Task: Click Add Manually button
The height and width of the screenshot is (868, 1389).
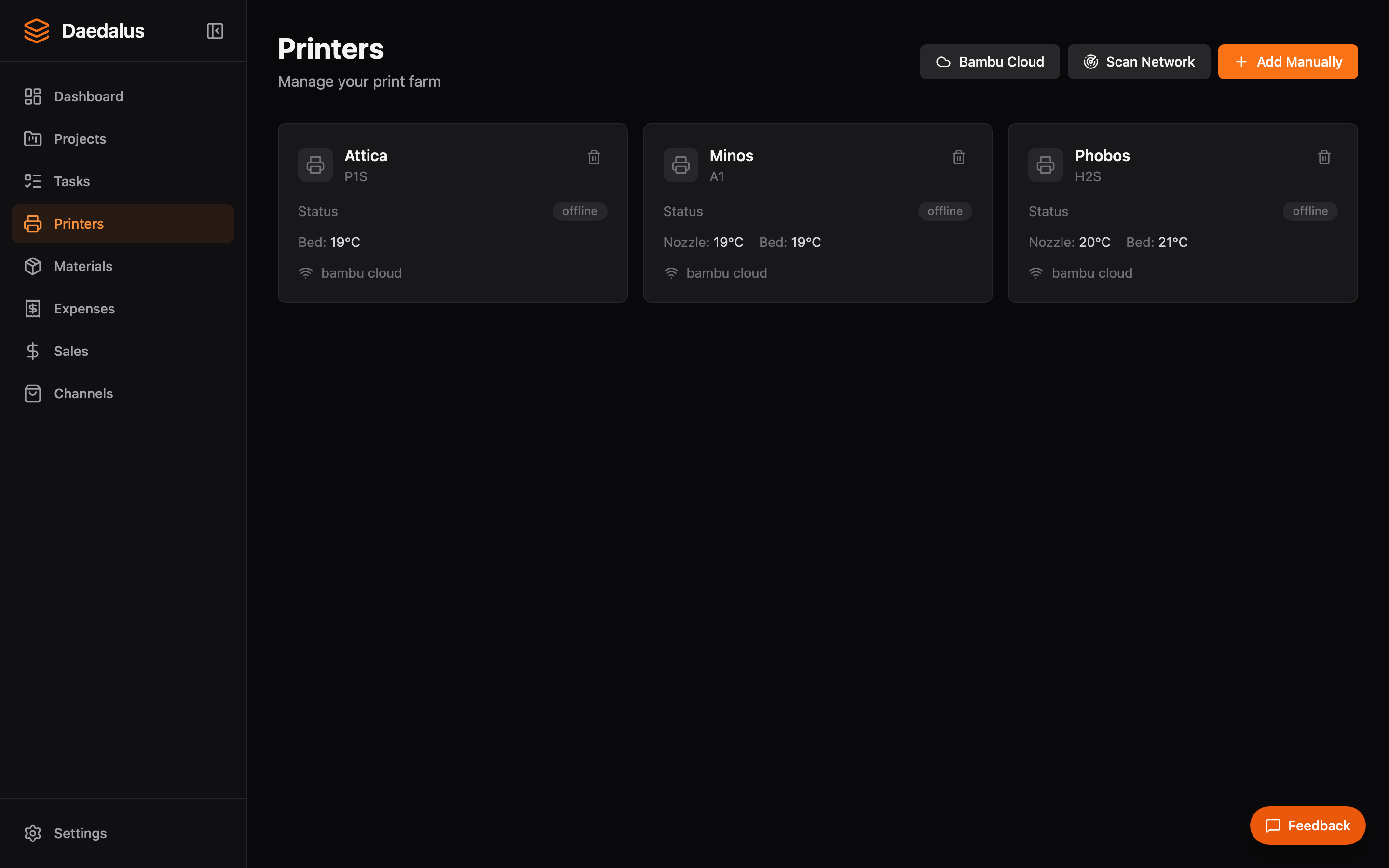Action: pos(1287,62)
